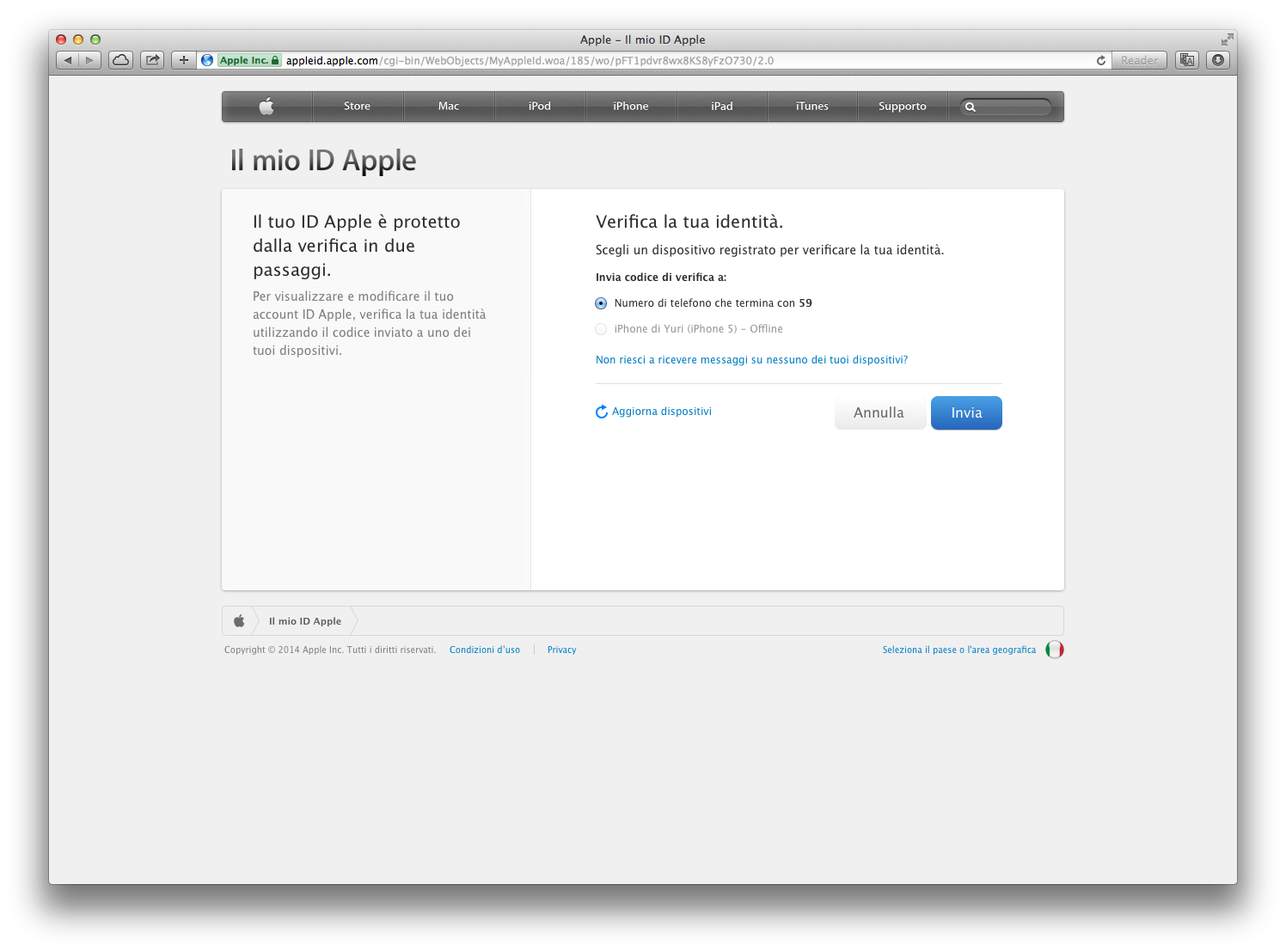
Task: Zoom the window with the green button
Action: pos(95,40)
